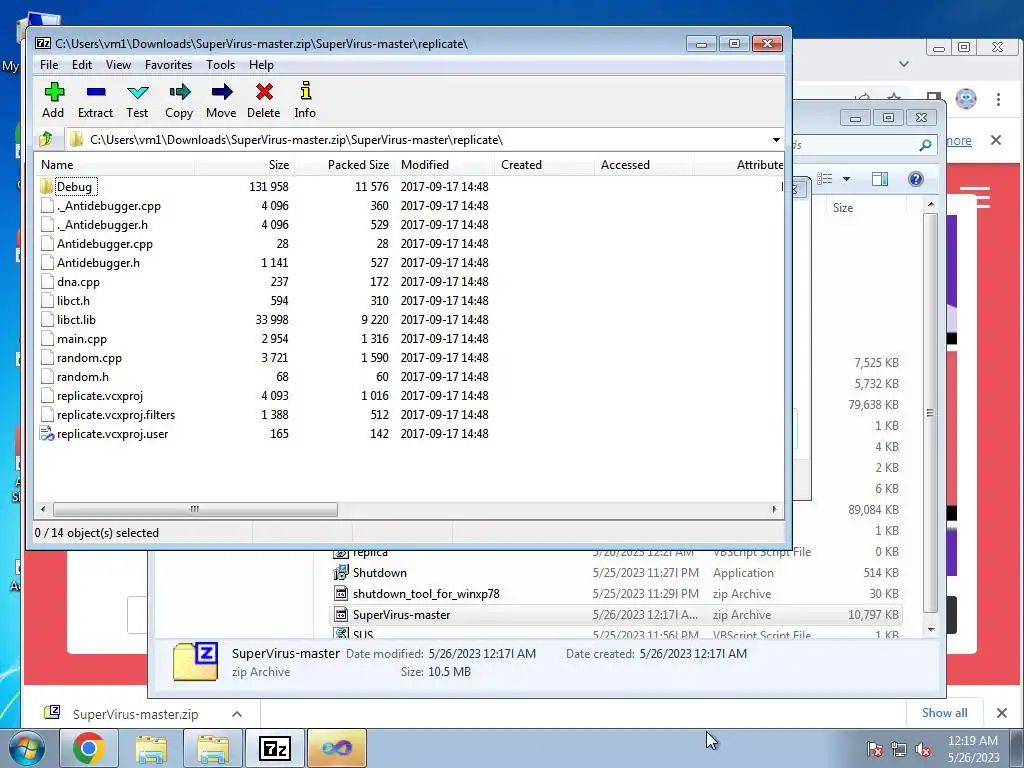Open the Edit menu
Screen dimensions: 1024x768
[x=82, y=65]
